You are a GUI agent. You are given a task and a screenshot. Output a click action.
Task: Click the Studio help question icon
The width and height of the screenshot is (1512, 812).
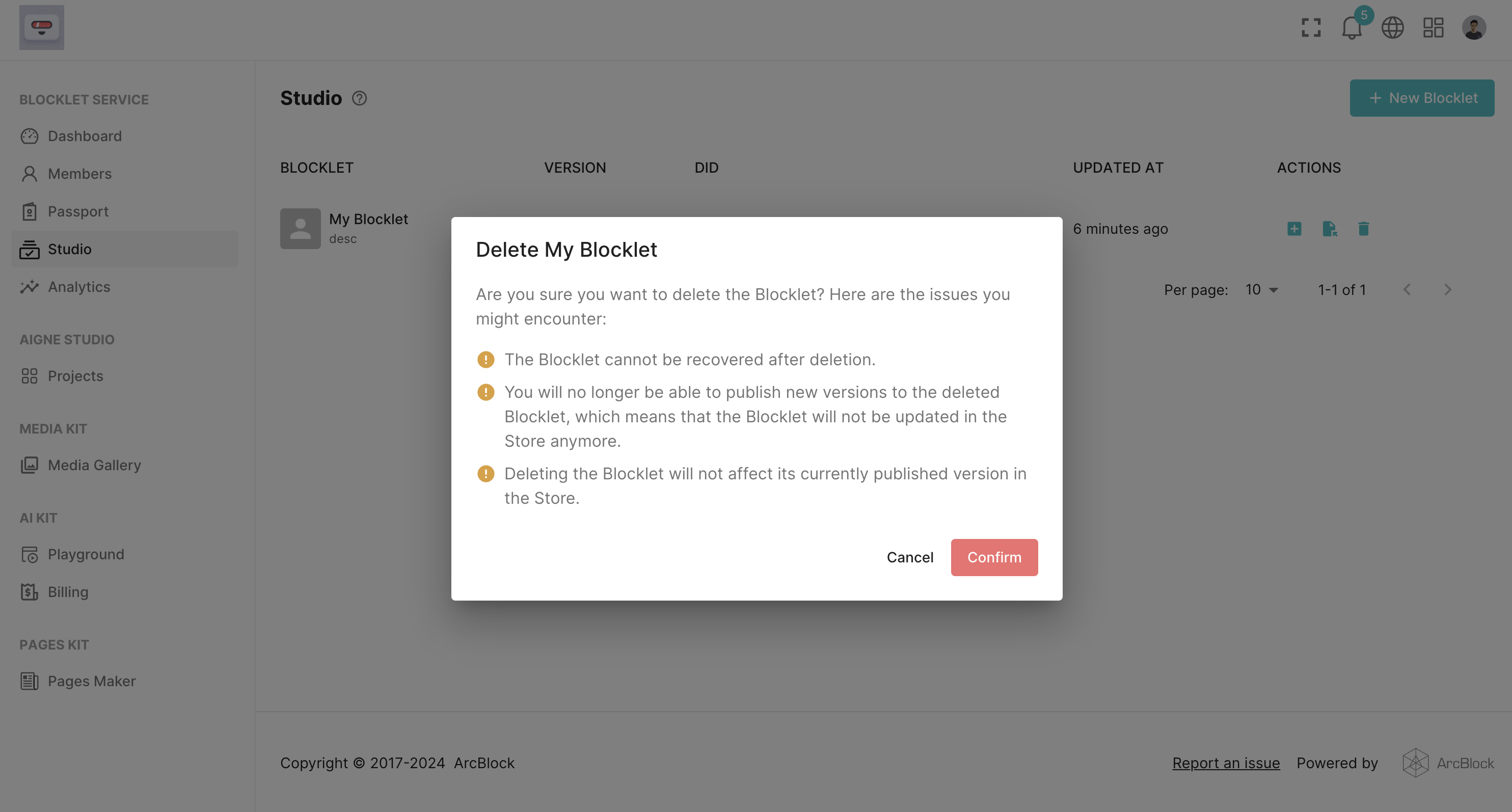click(359, 98)
